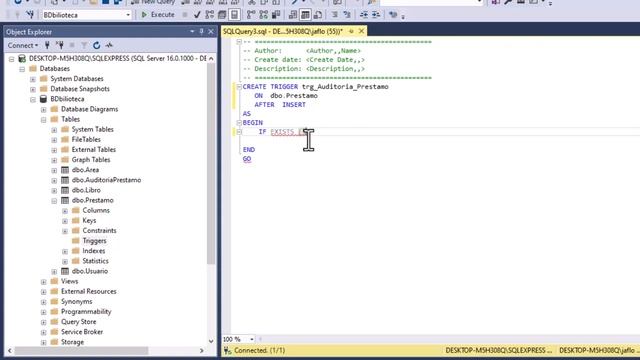Select the Triggers folder
Screen dimensions: 640x360
tap(94, 241)
